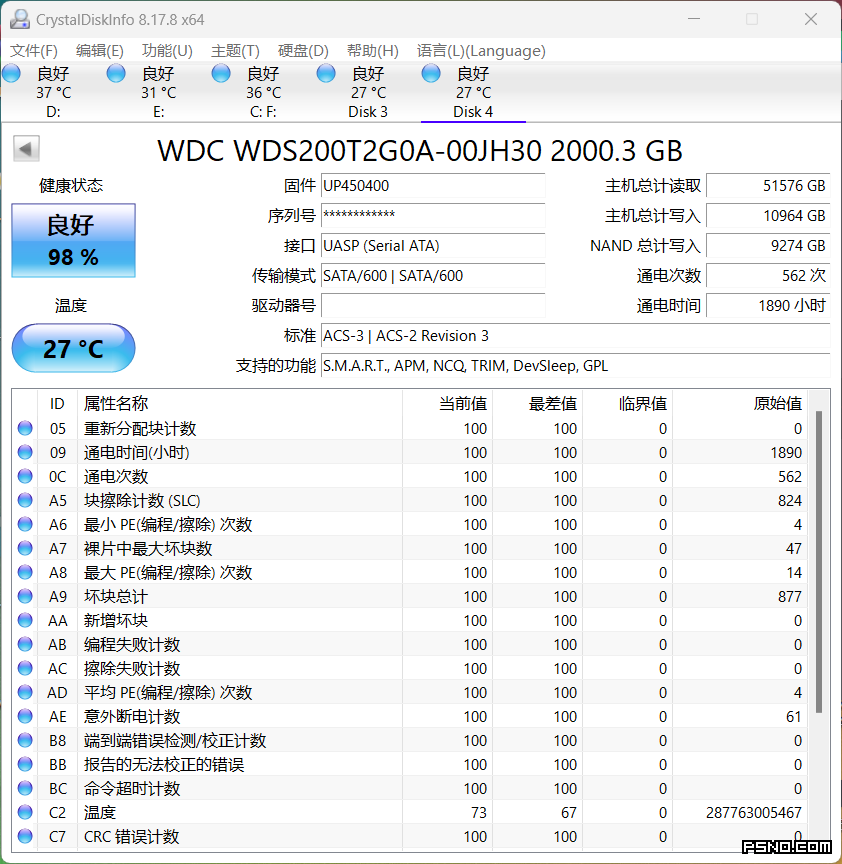Open the 主题(T) menu
Viewport: 842px width, 864px height.
click(235, 51)
